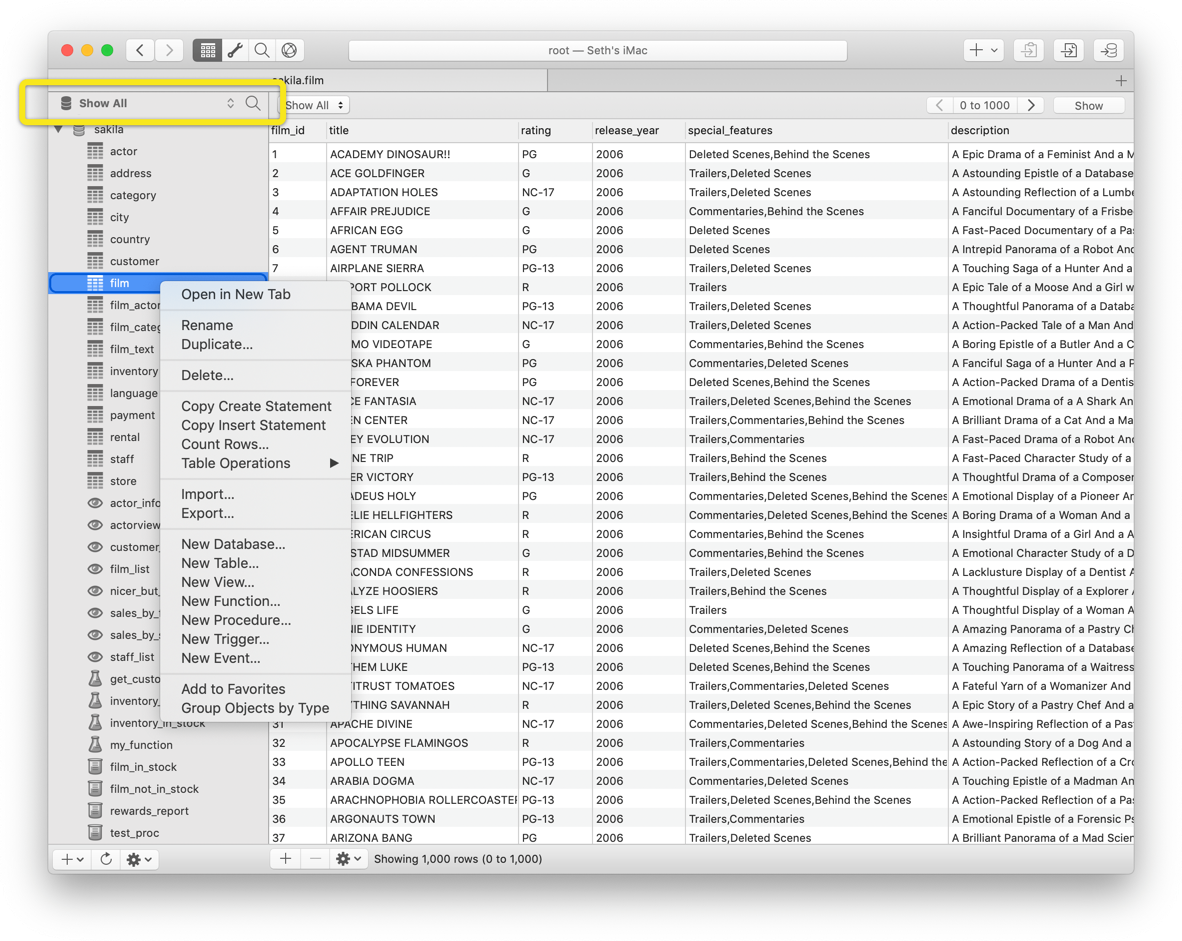
Task: Choose New Trigger... menu item
Action: click(256, 639)
